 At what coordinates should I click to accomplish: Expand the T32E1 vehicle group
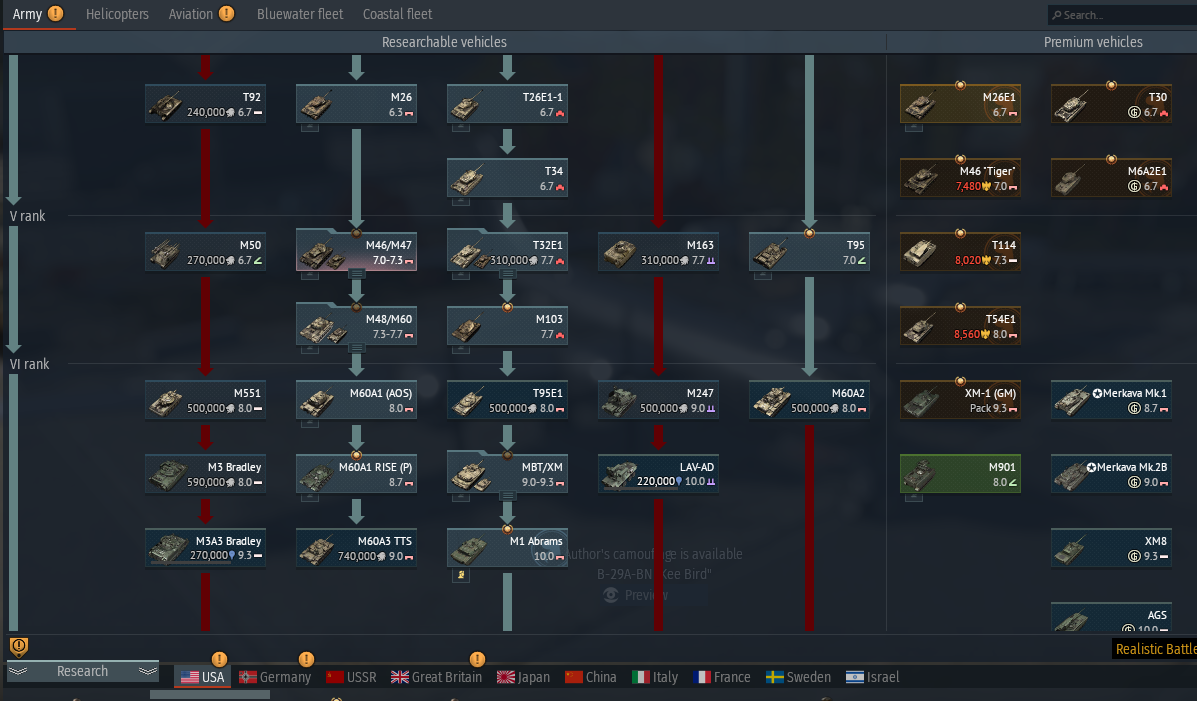507,273
